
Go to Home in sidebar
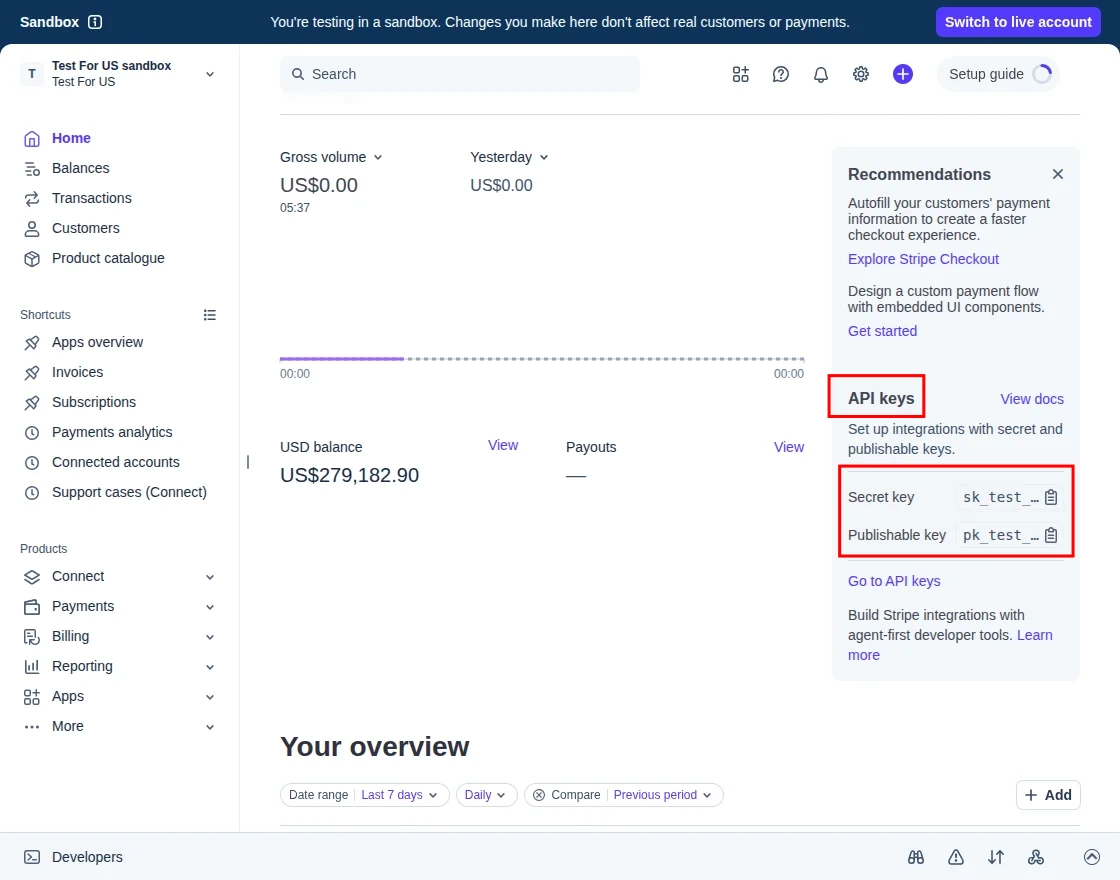tap(71, 138)
